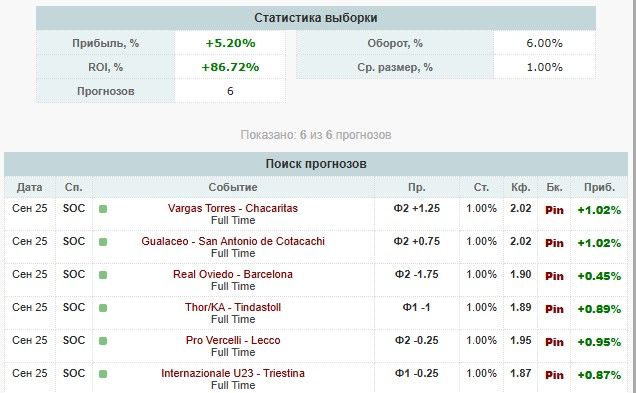The height and width of the screenshot is (393, 636).
Task: Click green status icon for Thor/KA row
Action: tap(103, 308)
